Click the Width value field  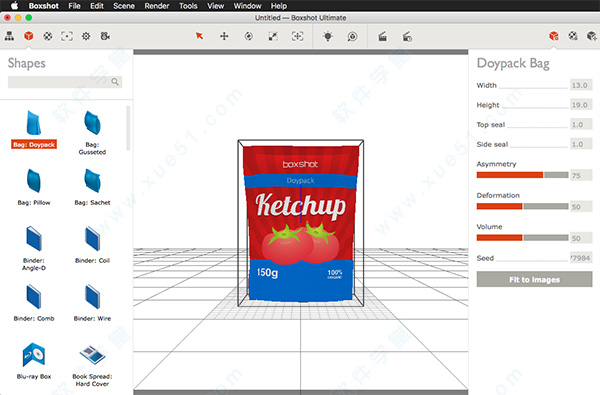point(580,85)
